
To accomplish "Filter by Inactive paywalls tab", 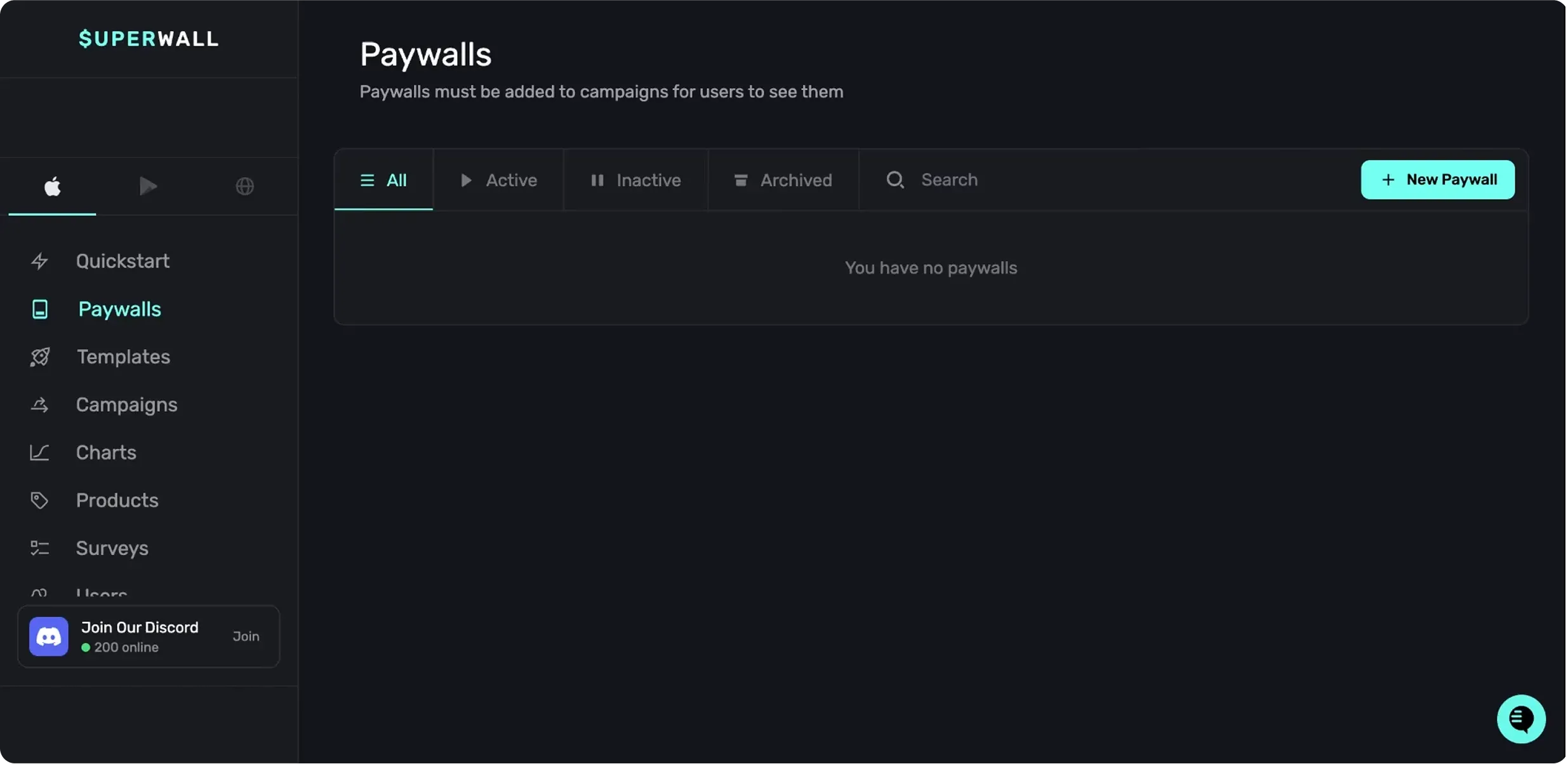I will (x=635, y=180).
